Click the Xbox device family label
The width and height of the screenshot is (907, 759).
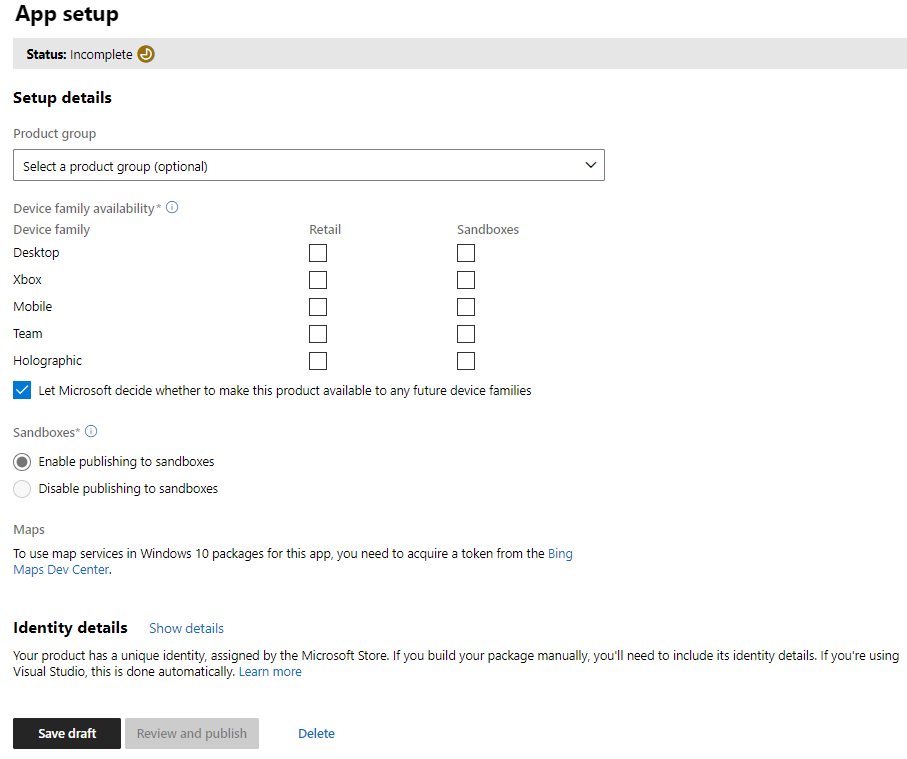click(28, 280)
